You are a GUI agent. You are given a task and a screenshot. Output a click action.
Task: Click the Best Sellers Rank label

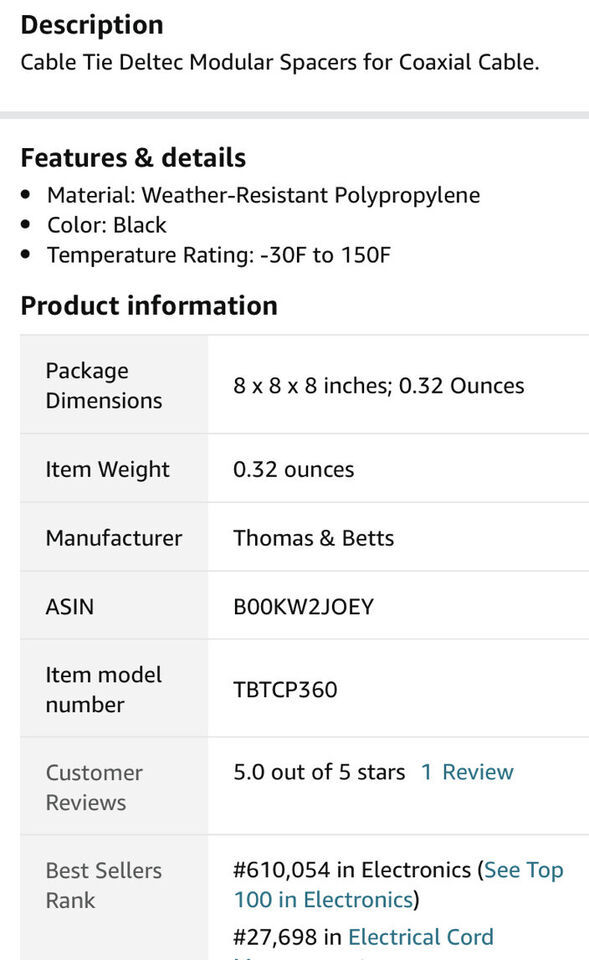click(103, 885)
